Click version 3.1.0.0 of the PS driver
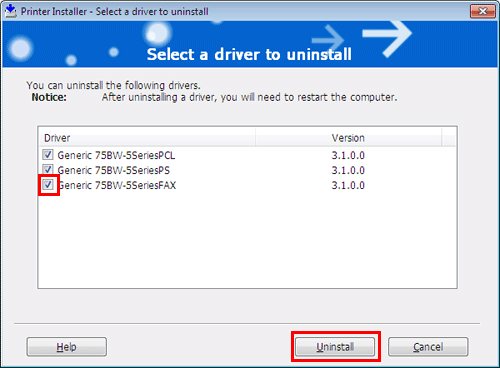The image size is (500, 368). pos(348,170)
